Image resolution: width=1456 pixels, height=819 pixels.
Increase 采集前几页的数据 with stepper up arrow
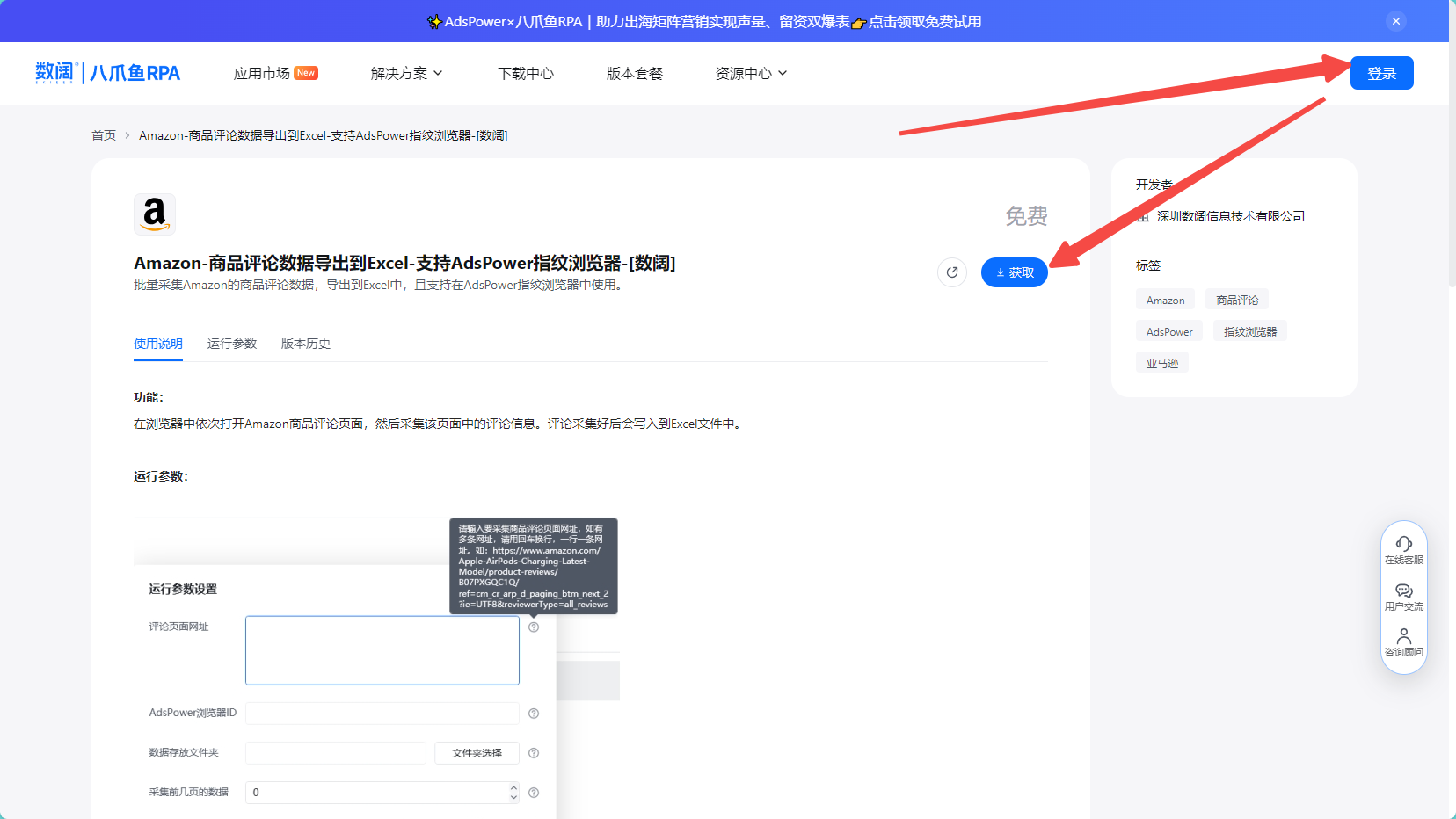[513, 787]
